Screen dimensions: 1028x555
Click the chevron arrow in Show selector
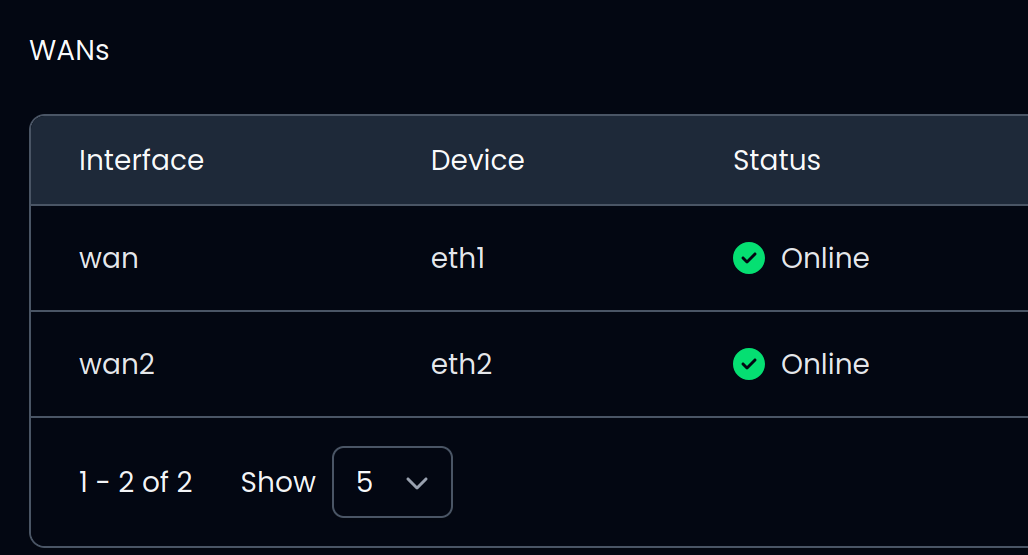417,484
